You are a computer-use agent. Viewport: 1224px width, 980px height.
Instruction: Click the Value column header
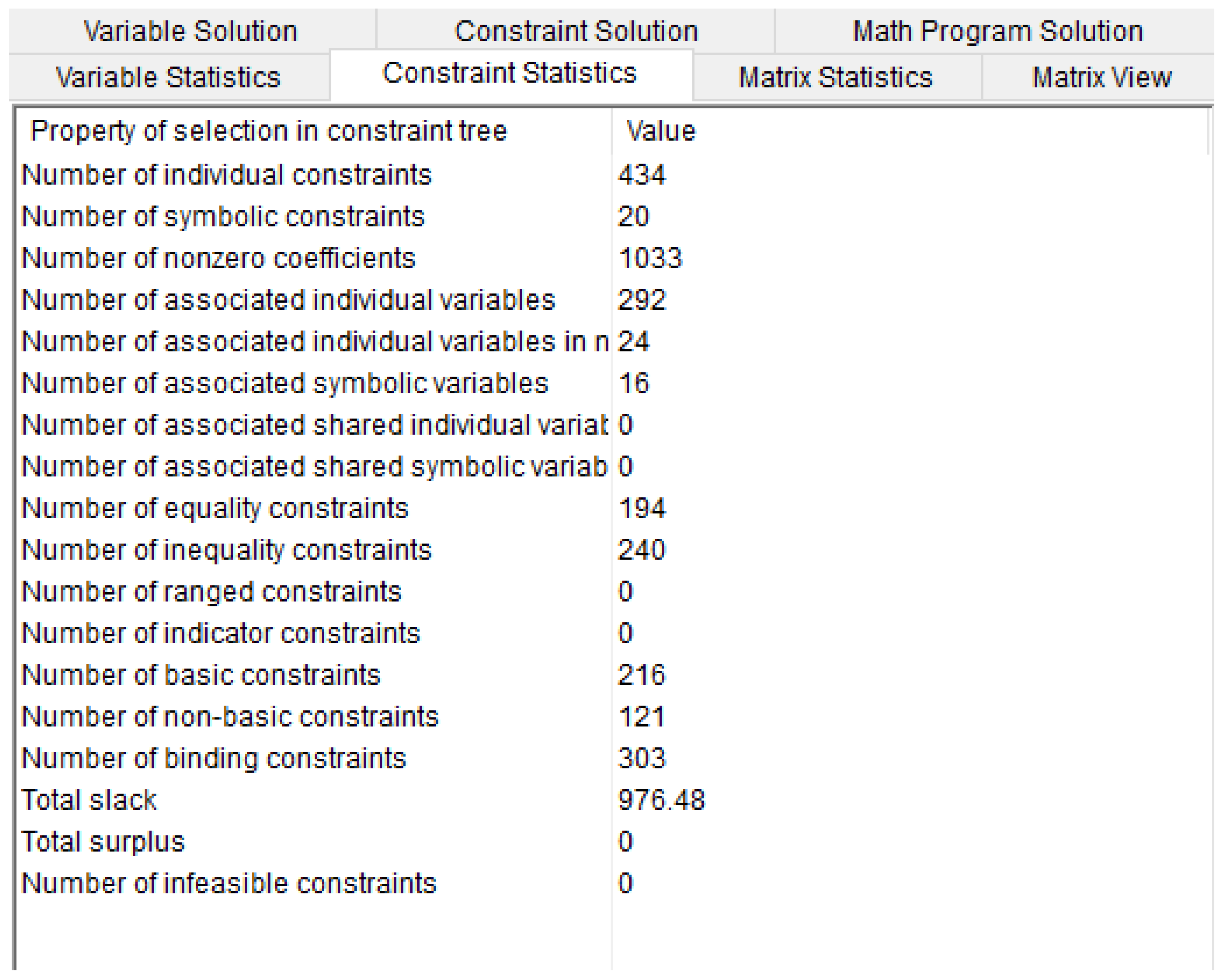click(661, 131)
